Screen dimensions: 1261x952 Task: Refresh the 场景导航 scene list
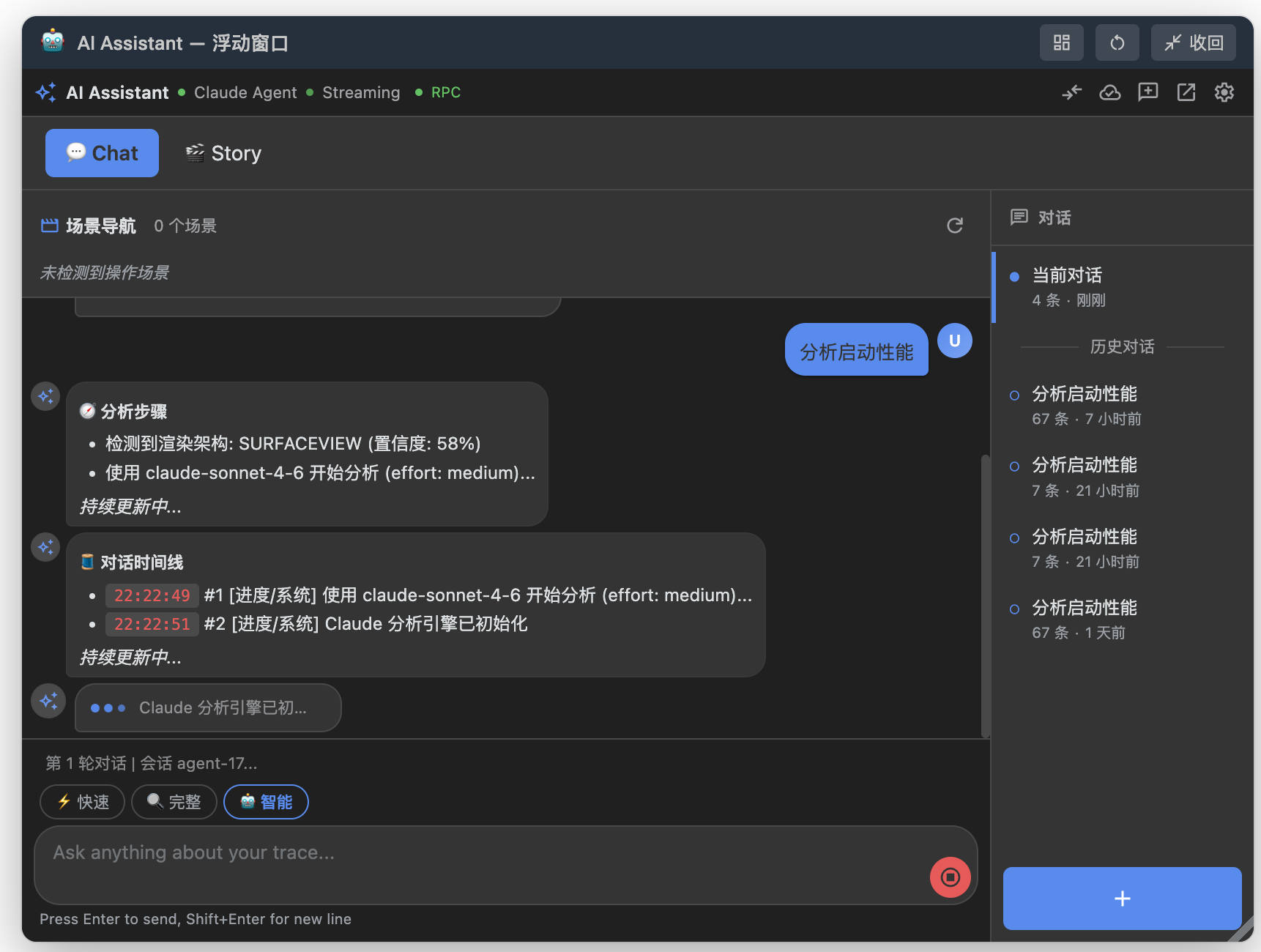[954, 226]
